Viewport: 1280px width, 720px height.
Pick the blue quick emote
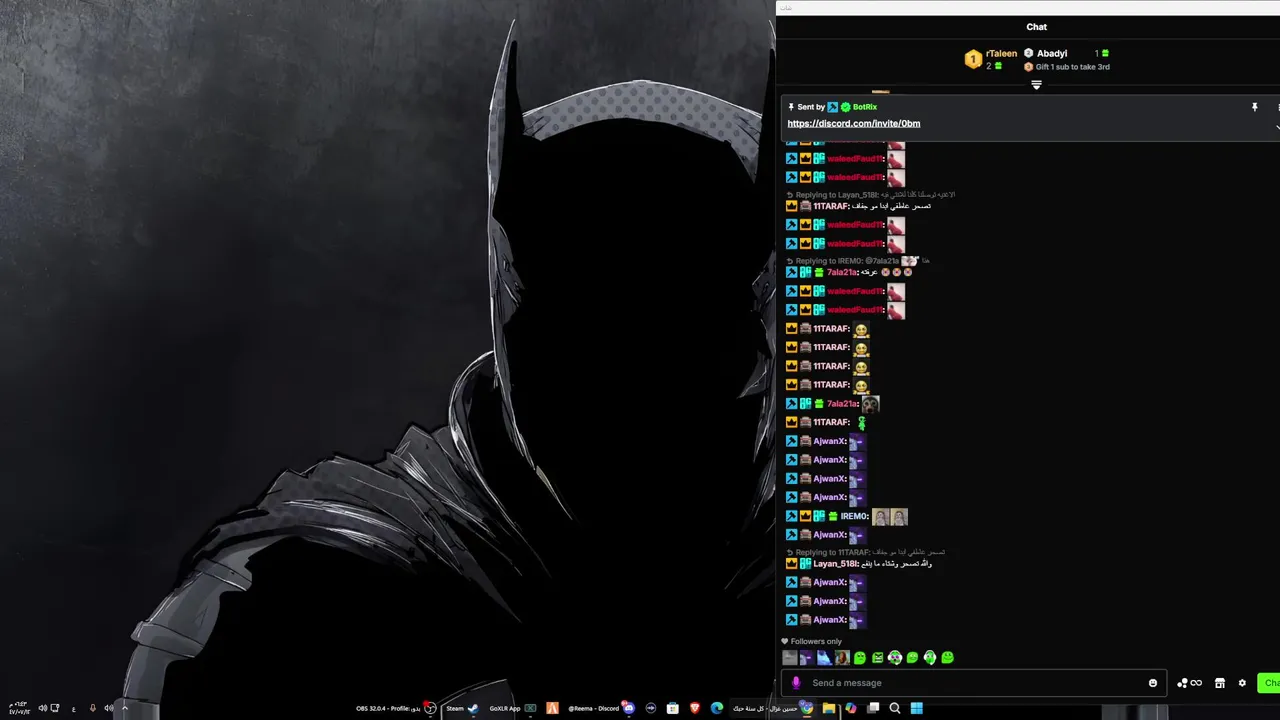click(x=824, y=658)
